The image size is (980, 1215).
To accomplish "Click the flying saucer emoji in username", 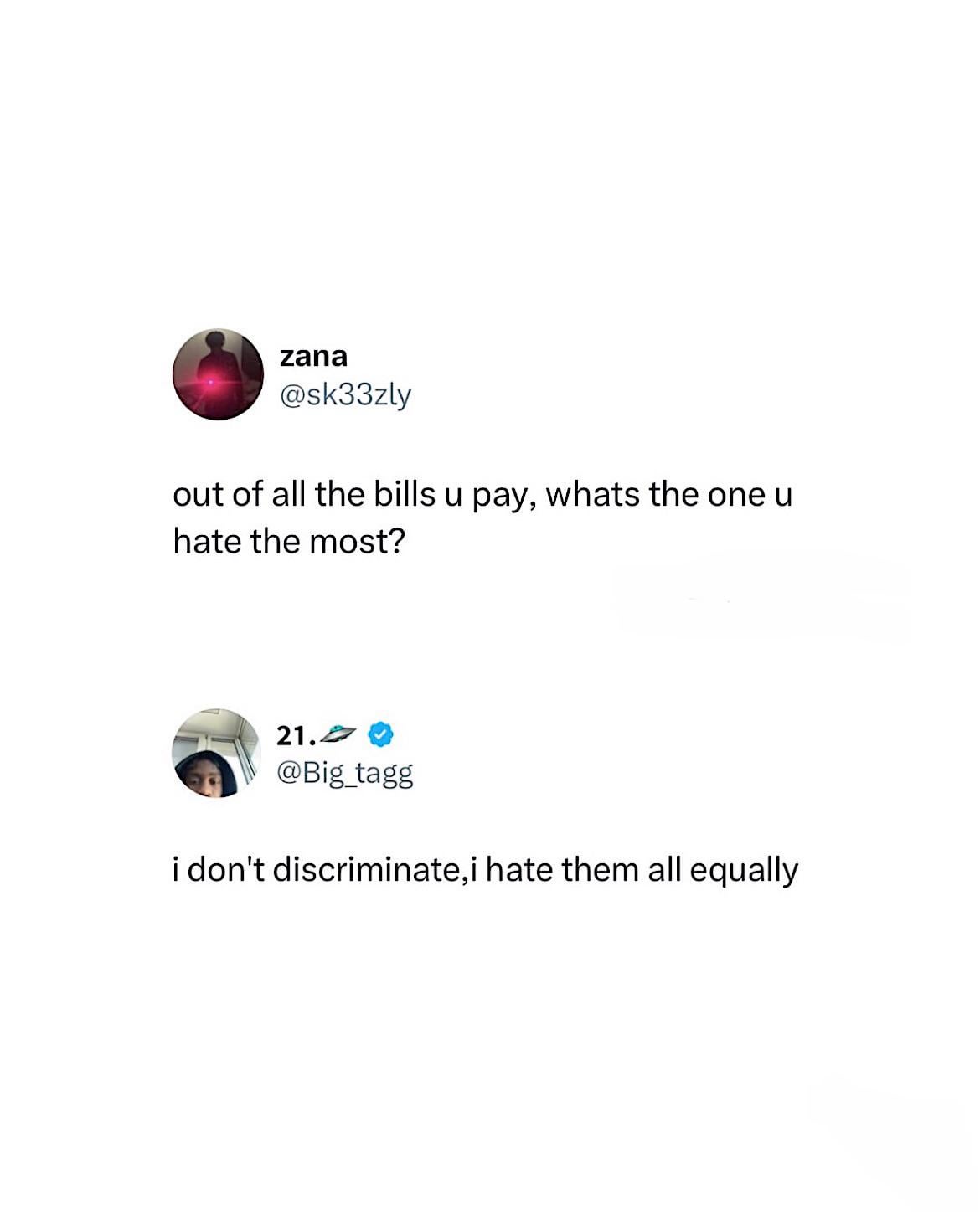I will (x=338, y=735).
